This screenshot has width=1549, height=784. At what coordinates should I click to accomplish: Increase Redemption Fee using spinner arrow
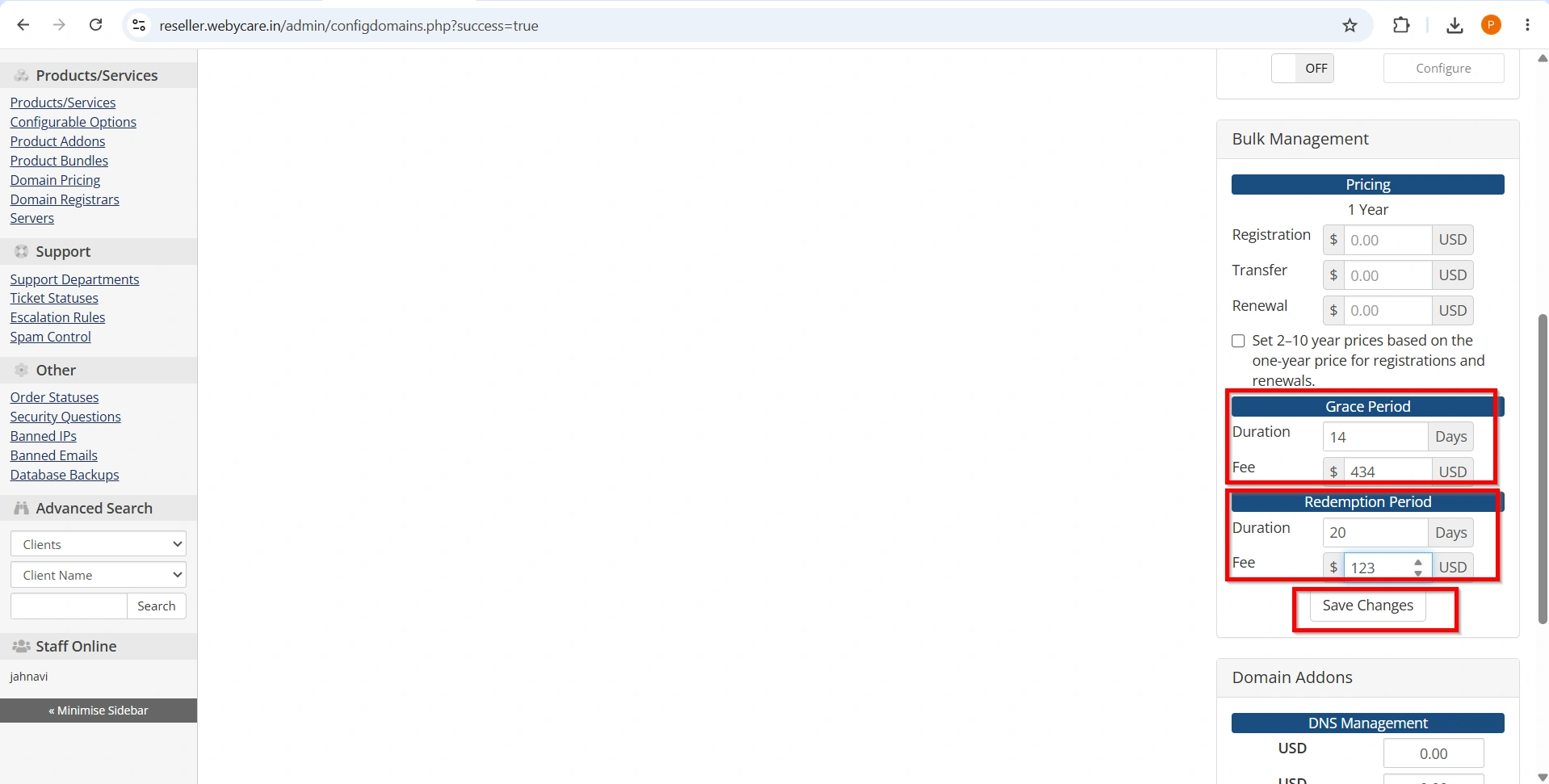click(x=1418, y=562)
